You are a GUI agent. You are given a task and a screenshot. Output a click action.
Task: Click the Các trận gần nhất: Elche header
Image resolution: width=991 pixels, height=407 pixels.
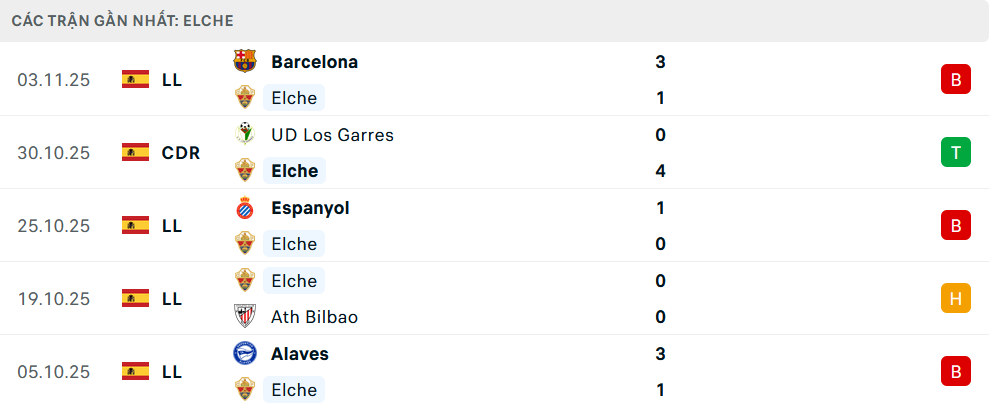coord(124,20)
